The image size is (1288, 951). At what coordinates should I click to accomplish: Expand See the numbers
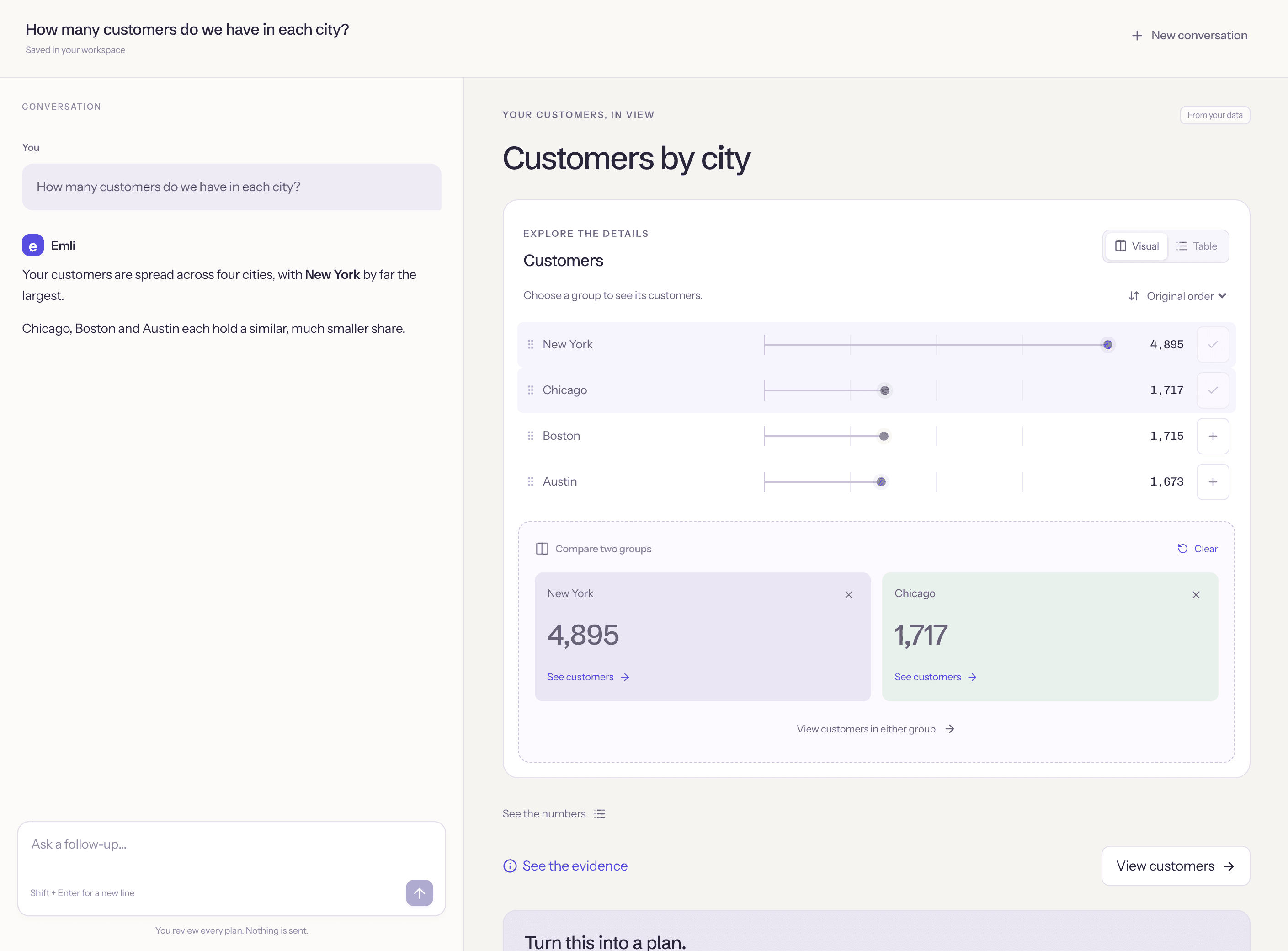(x=554, y=813)
